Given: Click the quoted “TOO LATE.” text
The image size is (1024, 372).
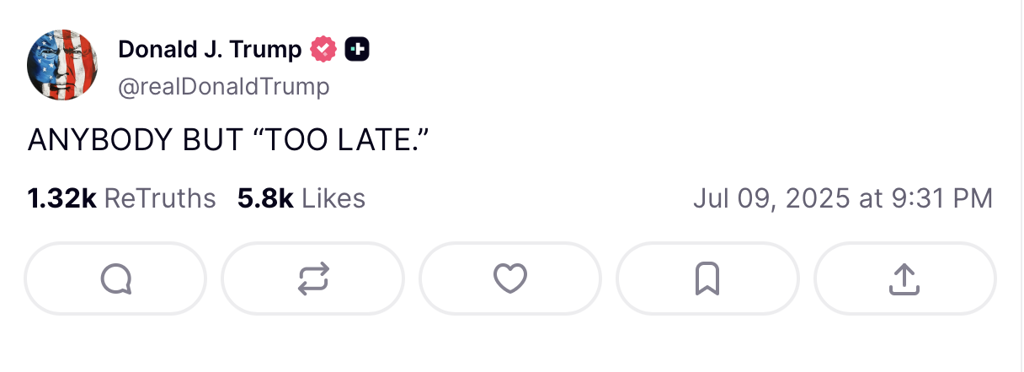Looking at the screenshot, I should pos(344,140).
